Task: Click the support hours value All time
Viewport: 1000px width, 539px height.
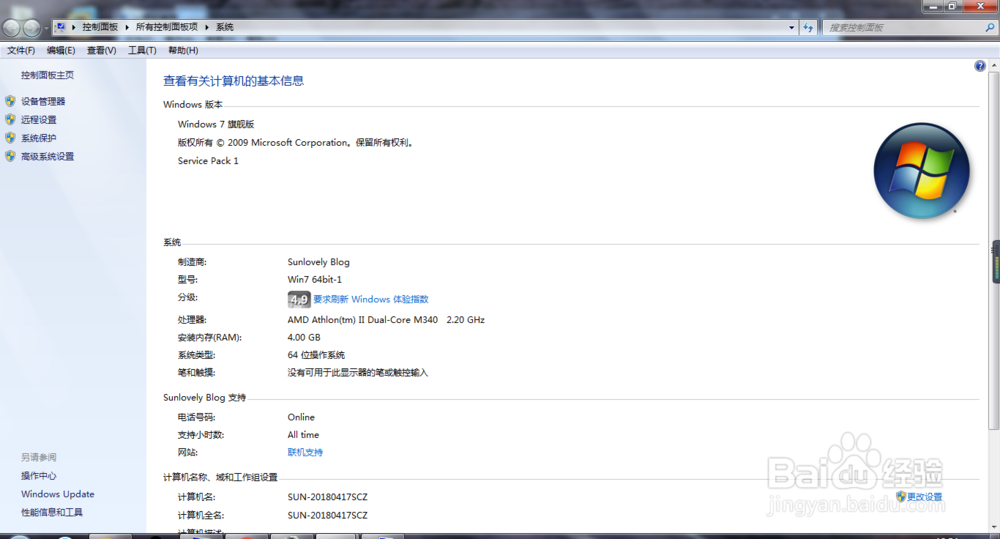Action: (x=303, y=435)
